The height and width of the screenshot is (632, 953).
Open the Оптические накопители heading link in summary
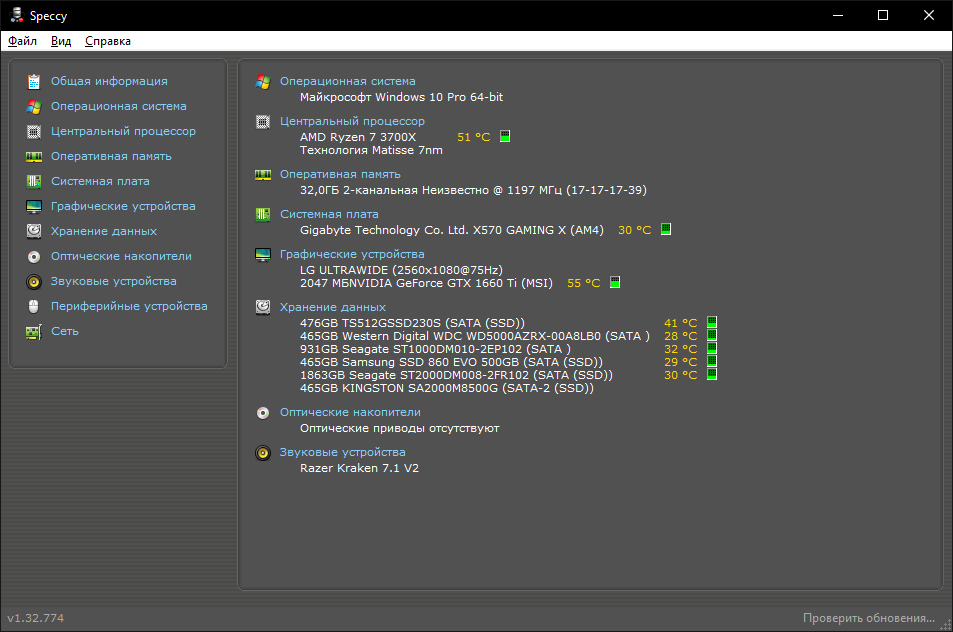pos(350,412)
